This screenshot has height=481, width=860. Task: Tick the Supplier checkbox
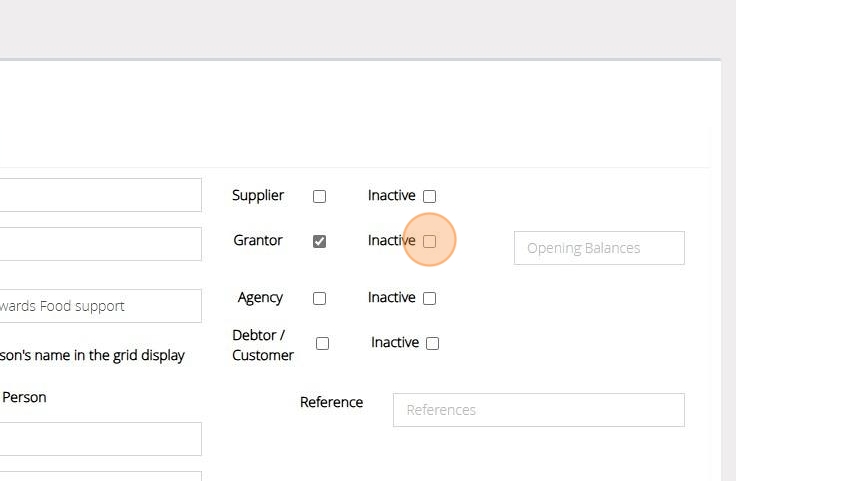click(319, 196)
